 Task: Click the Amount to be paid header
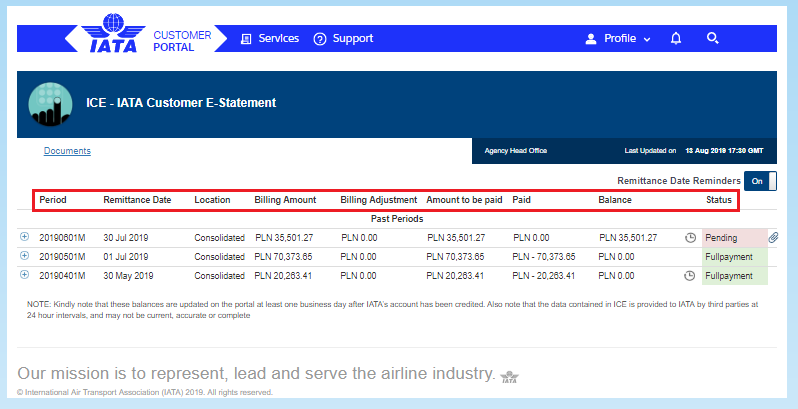(x=464, y=200)
